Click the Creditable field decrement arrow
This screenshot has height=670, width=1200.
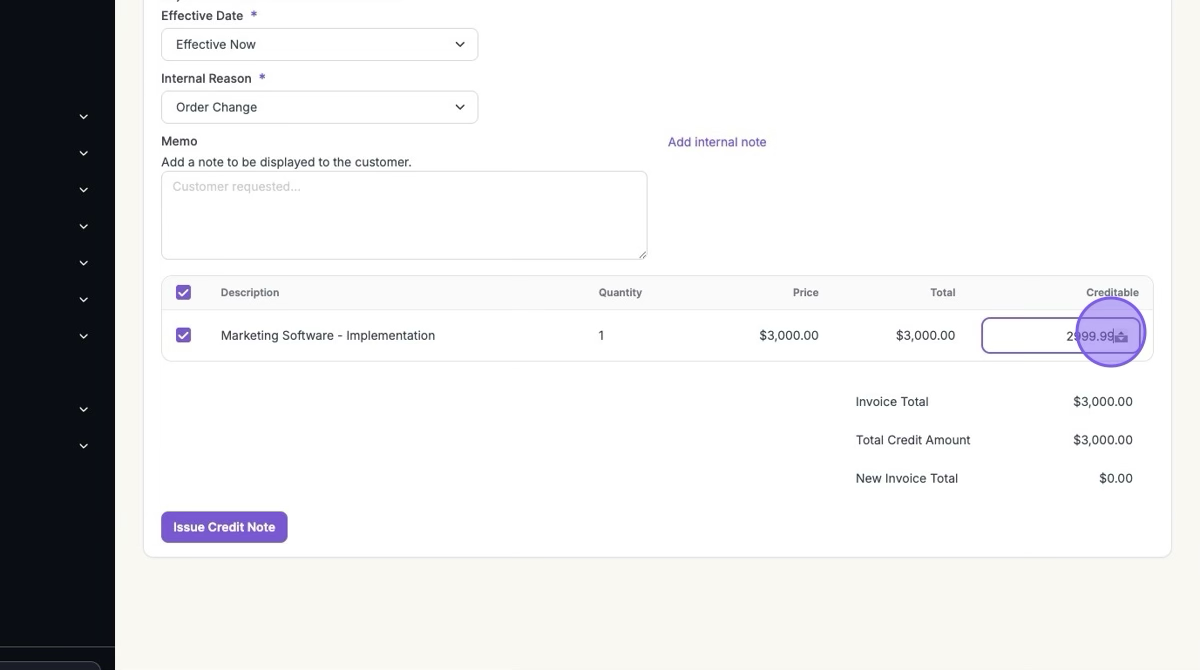[1121, 341]
